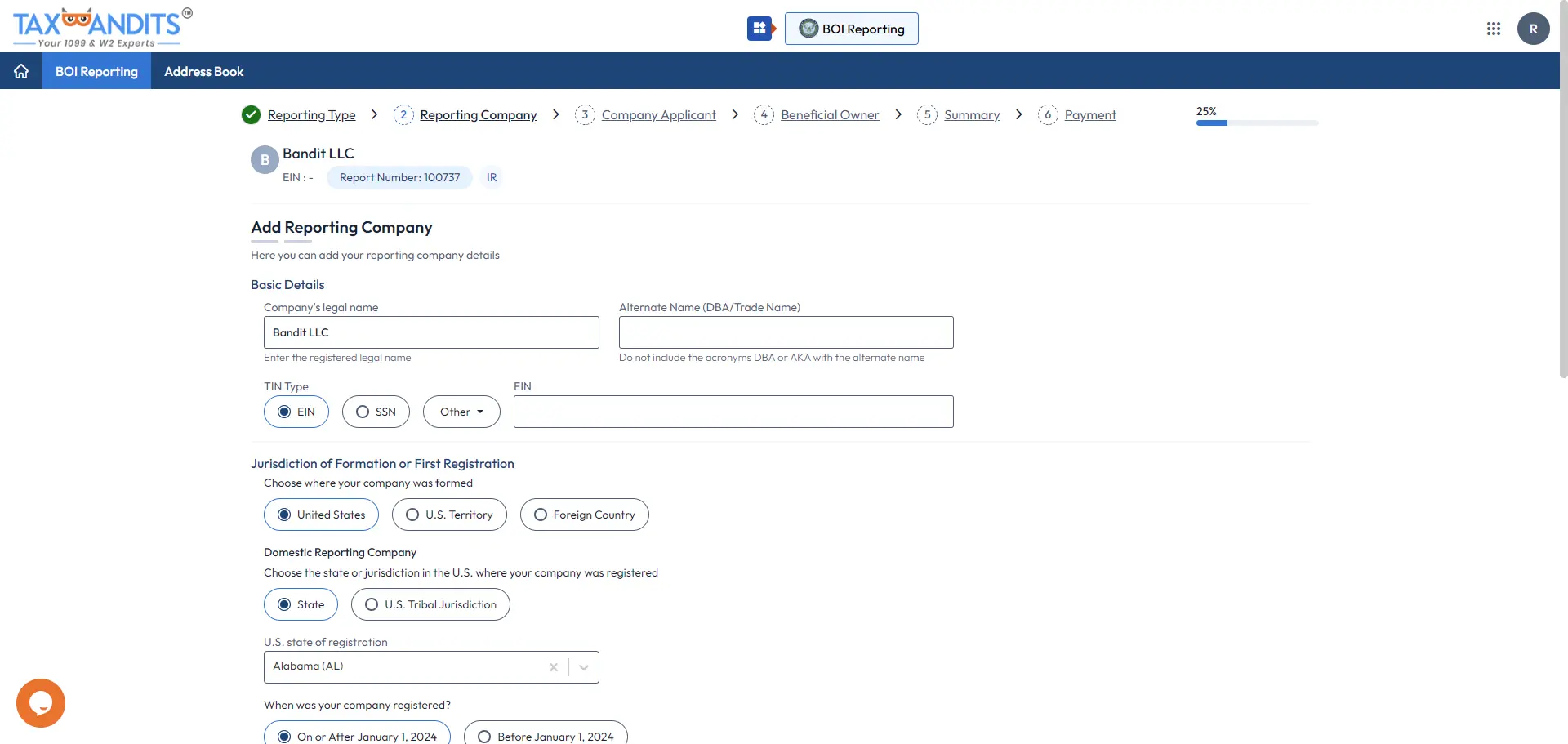The width and height of the screenshot is (1568, 744).
Task: Open the apps grid icon top right
Action: pyautogui.click(x=1494, y=28)
